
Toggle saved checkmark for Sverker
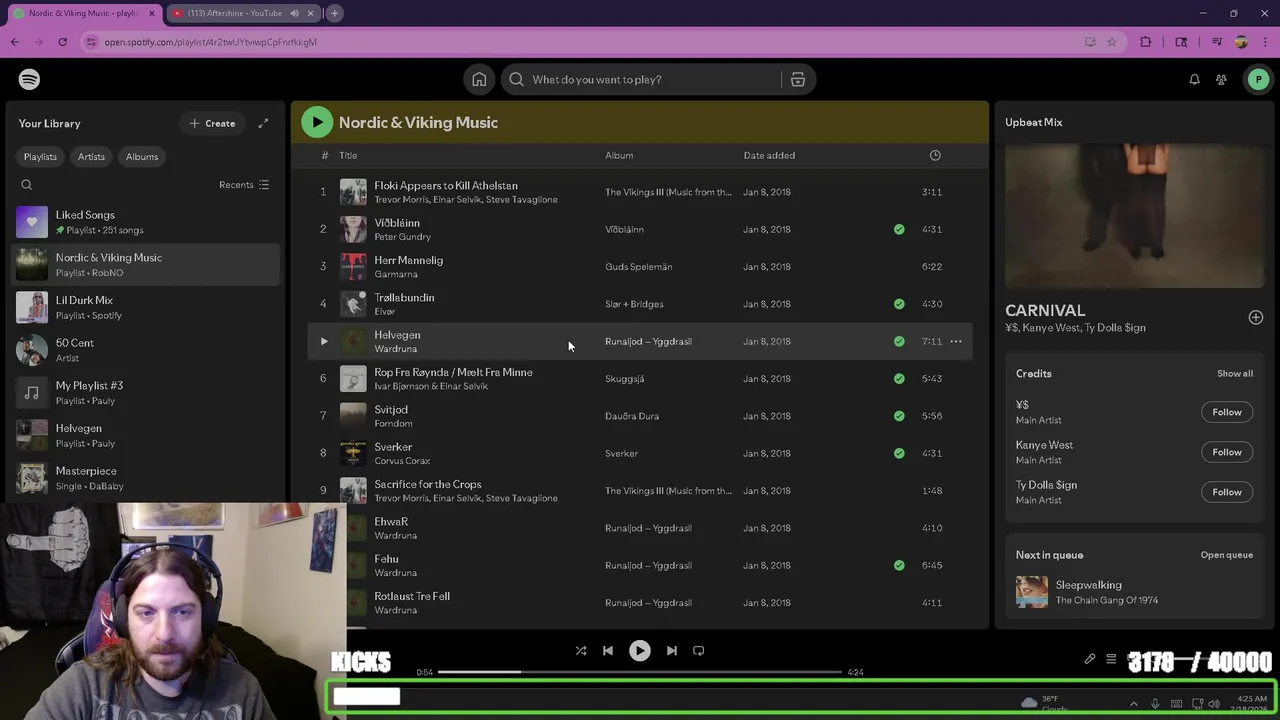[x=899, y=453]
